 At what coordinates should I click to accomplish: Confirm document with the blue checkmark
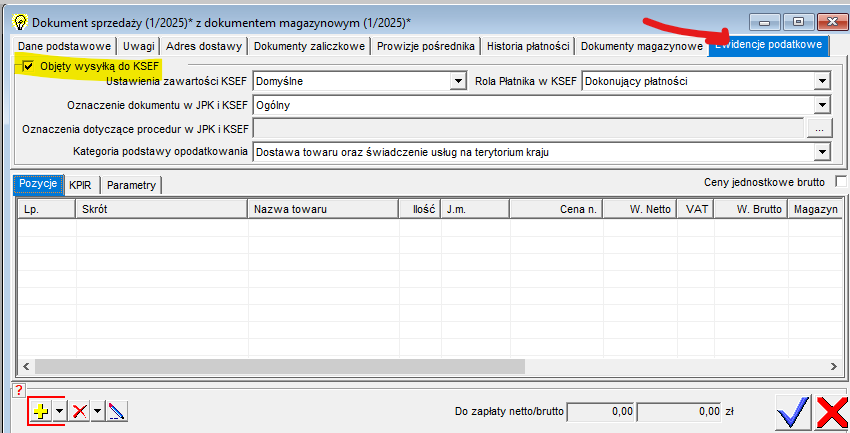(x=793, y=411)
